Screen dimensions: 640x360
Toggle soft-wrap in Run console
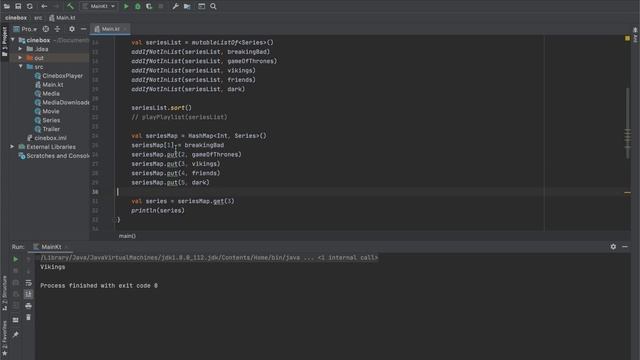(x=29, y=282)
